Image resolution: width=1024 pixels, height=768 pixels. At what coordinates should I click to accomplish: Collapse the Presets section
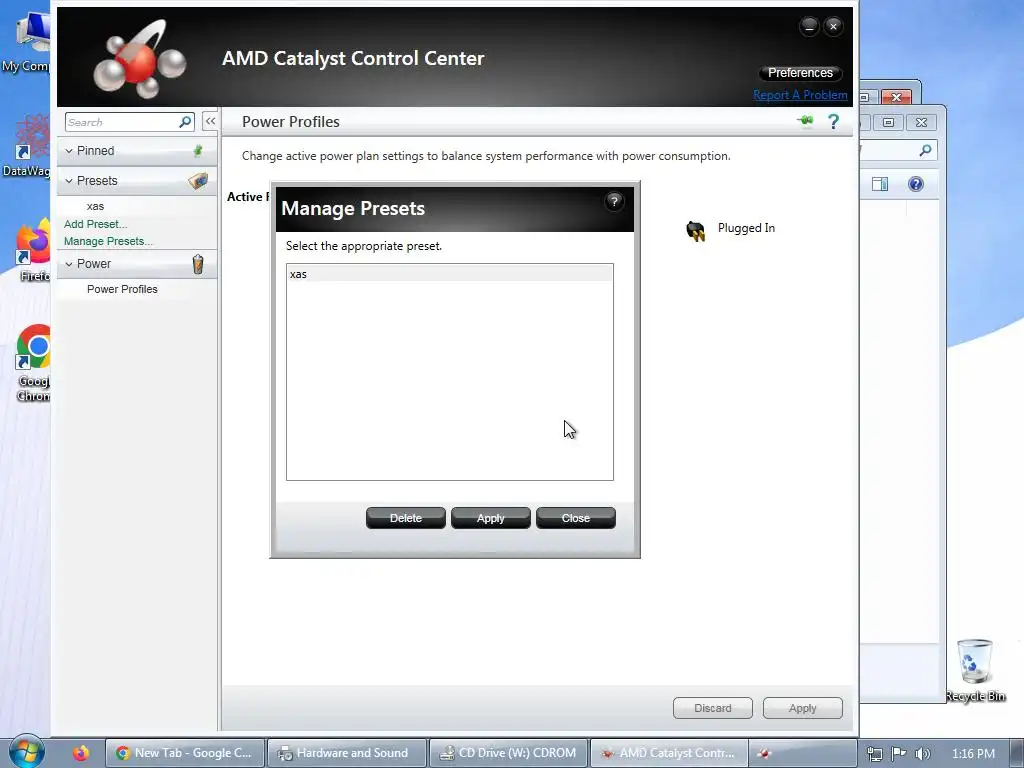(69, 181)
